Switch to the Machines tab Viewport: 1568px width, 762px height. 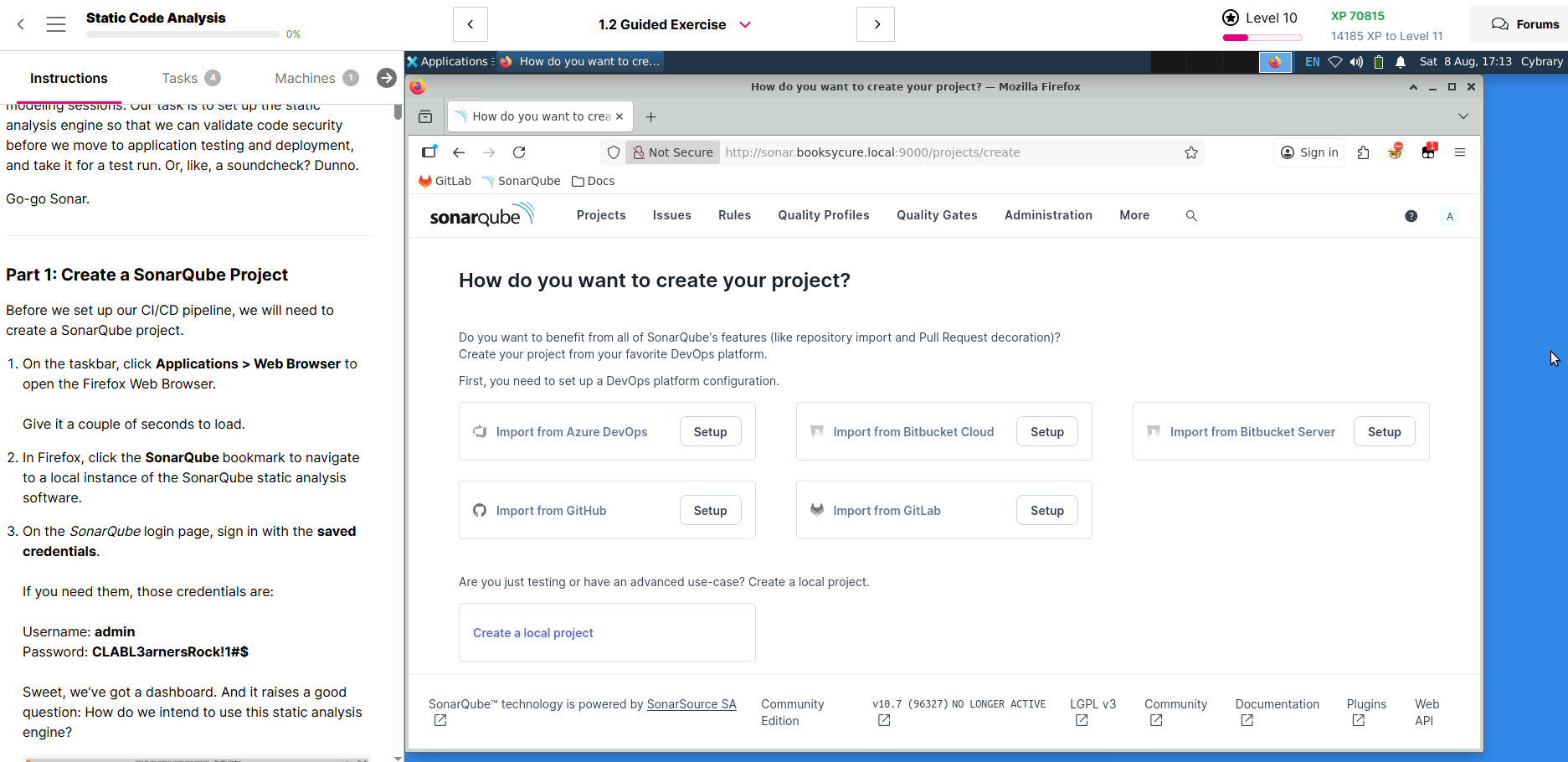pos(316,78)
